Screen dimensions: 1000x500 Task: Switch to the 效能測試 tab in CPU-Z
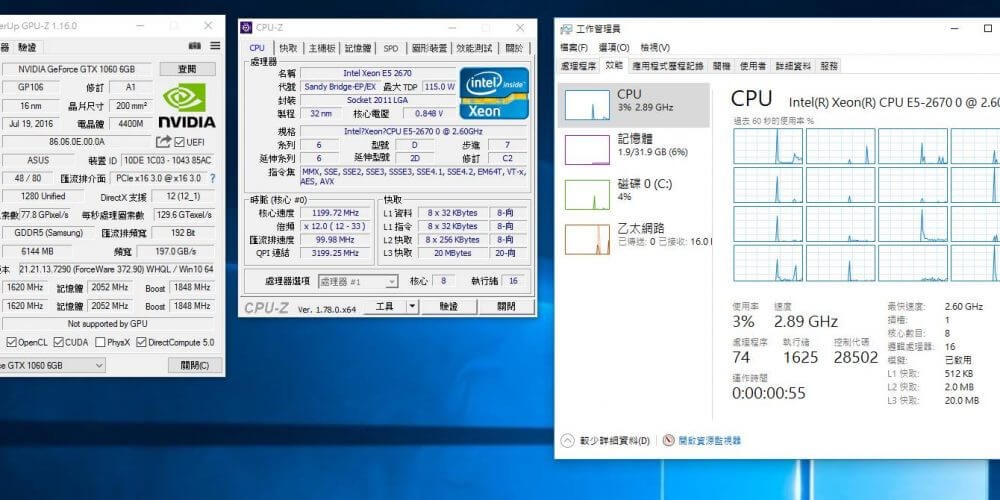(474, 48)
